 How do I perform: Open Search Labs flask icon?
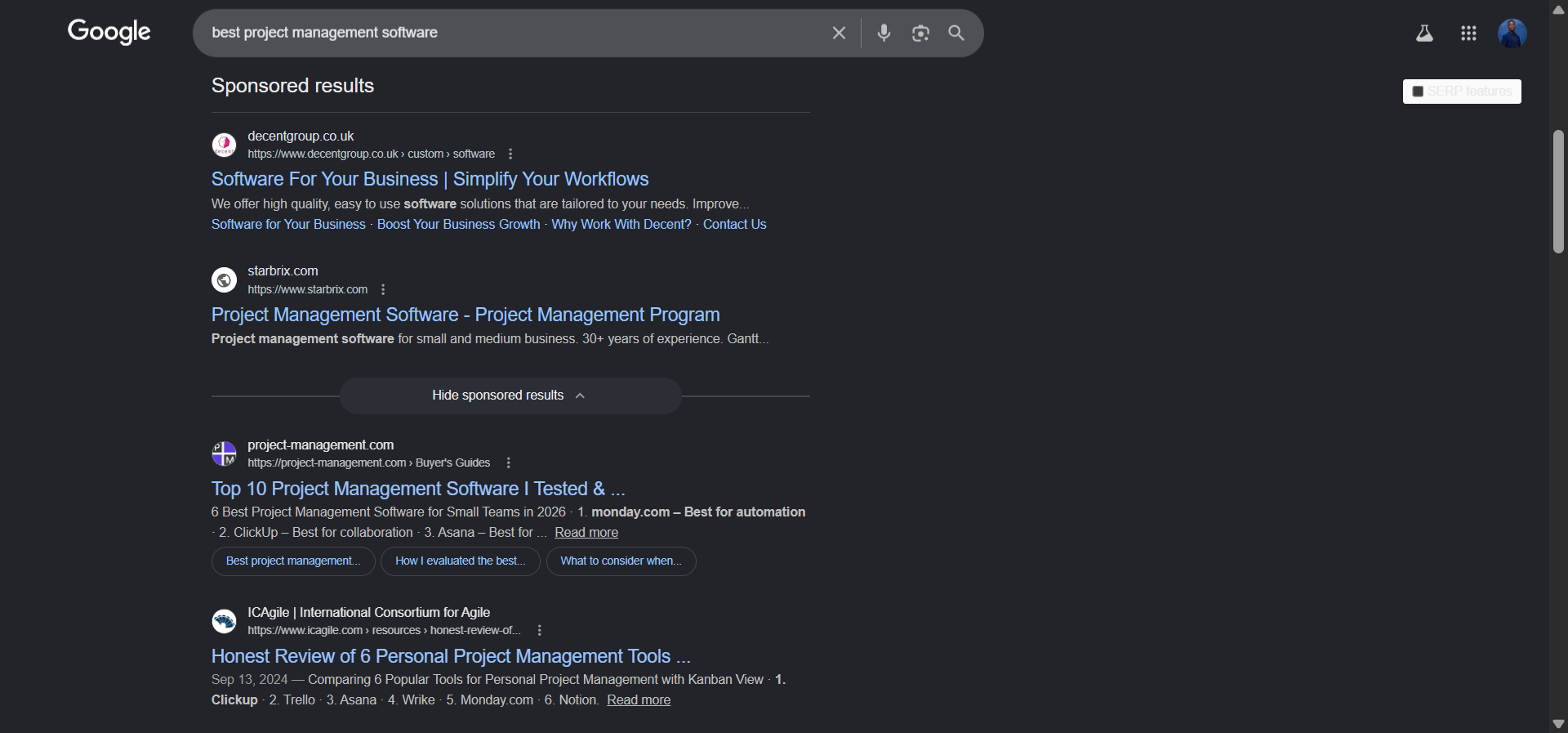tap(1424, 34)
